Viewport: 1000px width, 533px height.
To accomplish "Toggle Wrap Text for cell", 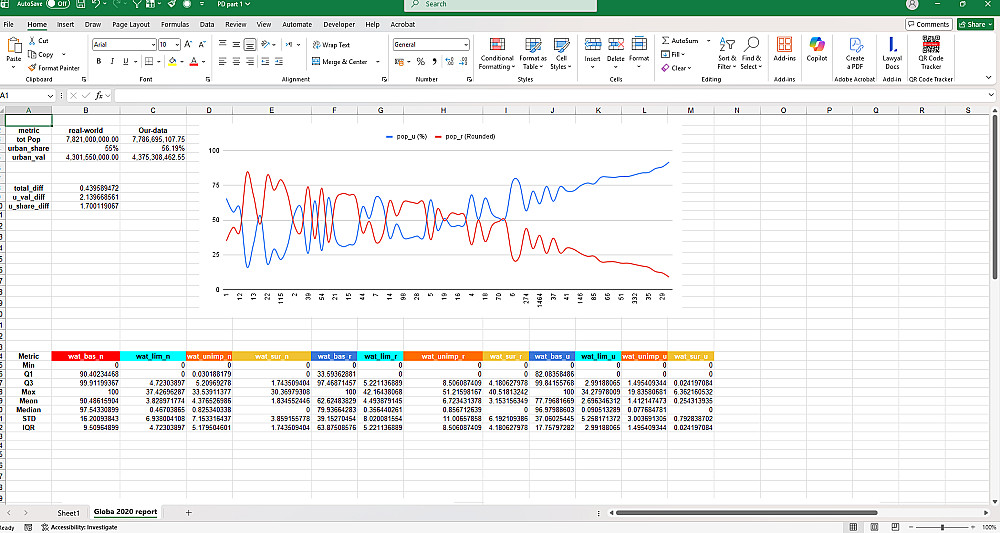I will click(x=330, y=45).
